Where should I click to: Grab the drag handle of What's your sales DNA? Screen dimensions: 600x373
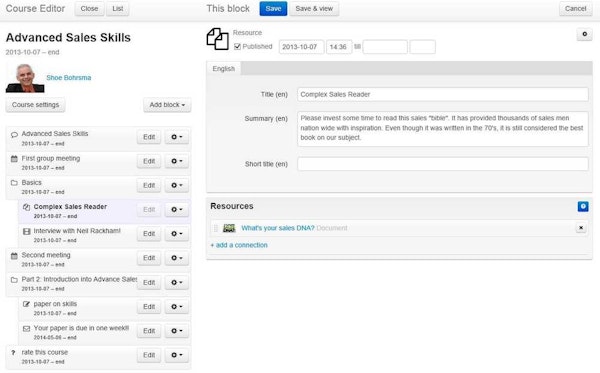(x=215, y=228)
